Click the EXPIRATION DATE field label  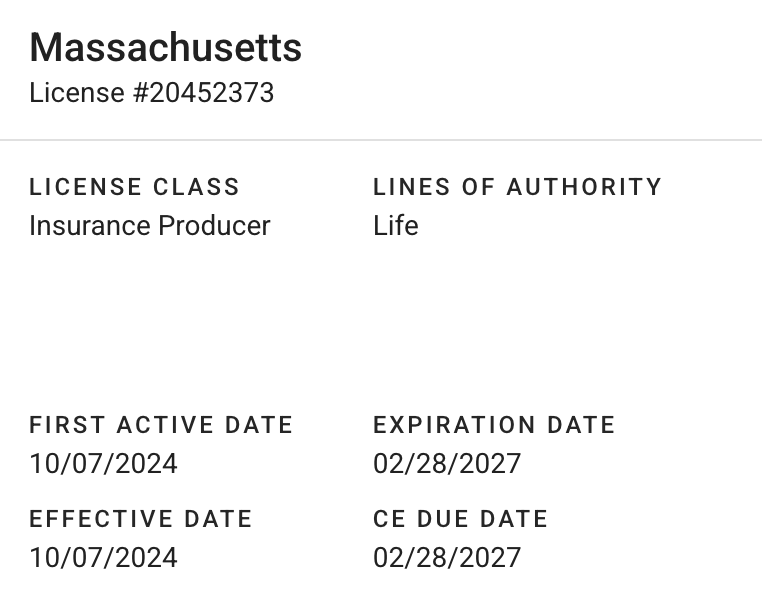494,425
